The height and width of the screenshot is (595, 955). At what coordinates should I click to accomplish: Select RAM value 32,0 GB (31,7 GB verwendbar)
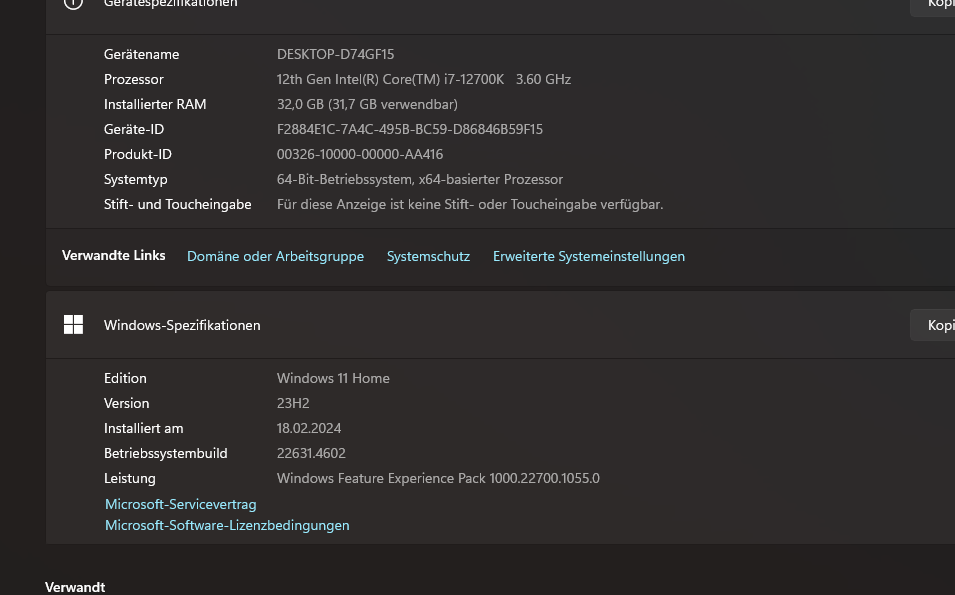367,104
